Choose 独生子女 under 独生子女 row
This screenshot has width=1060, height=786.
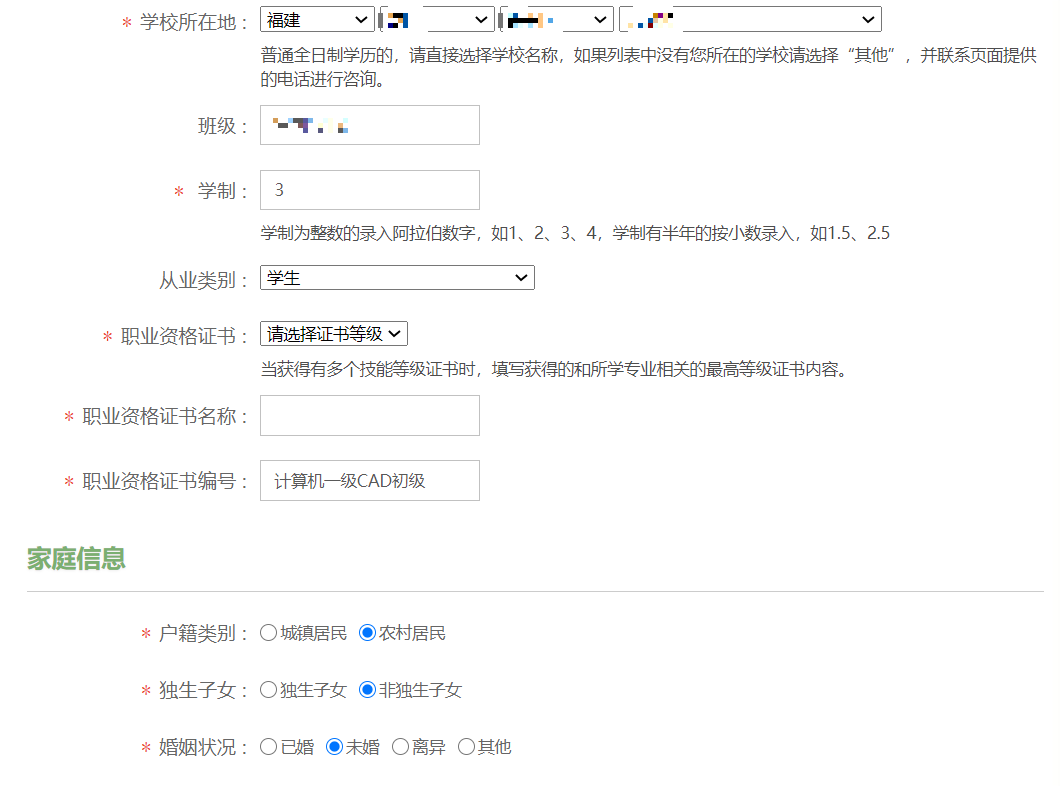tap(267, 689)
